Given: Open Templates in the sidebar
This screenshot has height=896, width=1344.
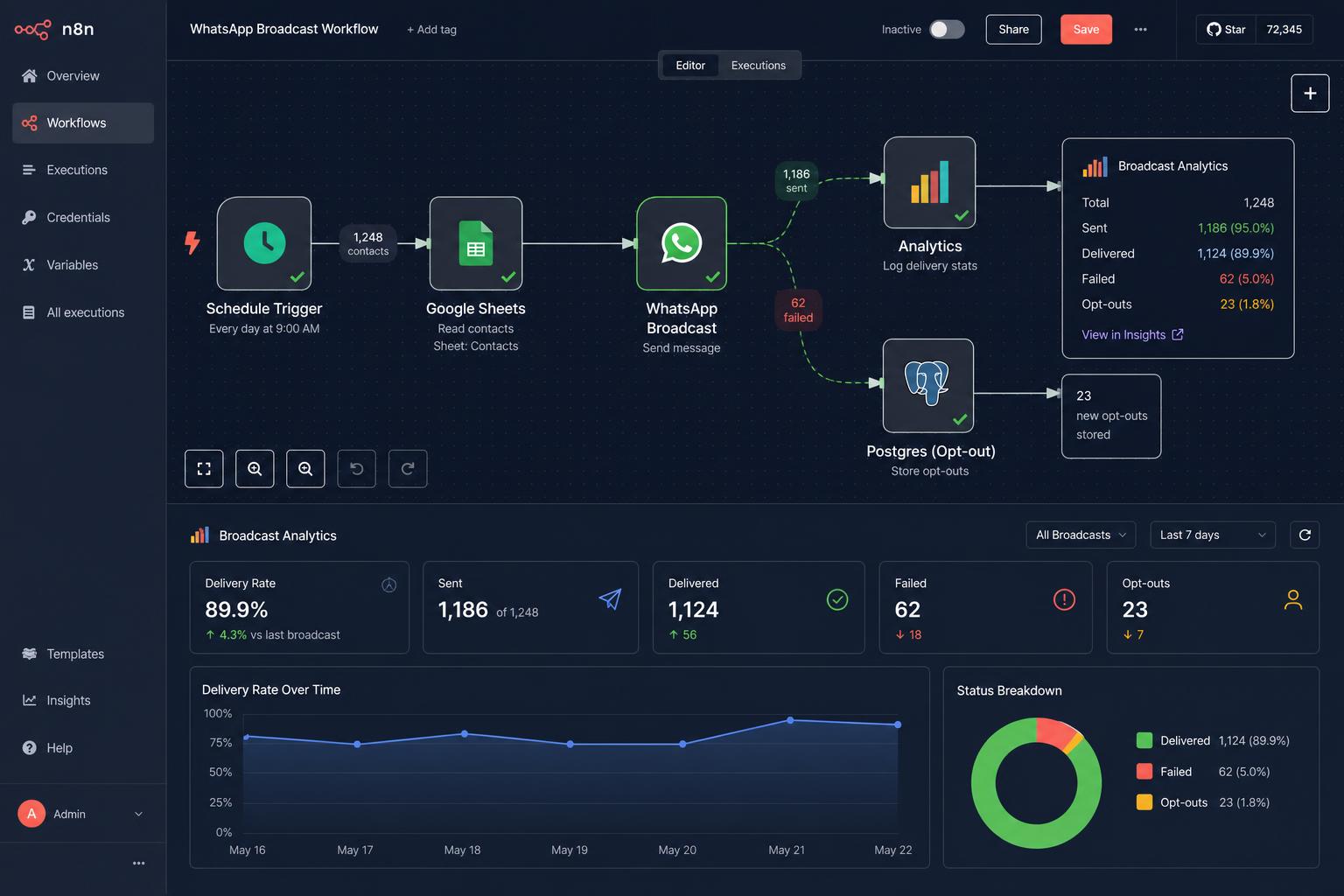Looking at the screenshot, I should click(83, 654).
